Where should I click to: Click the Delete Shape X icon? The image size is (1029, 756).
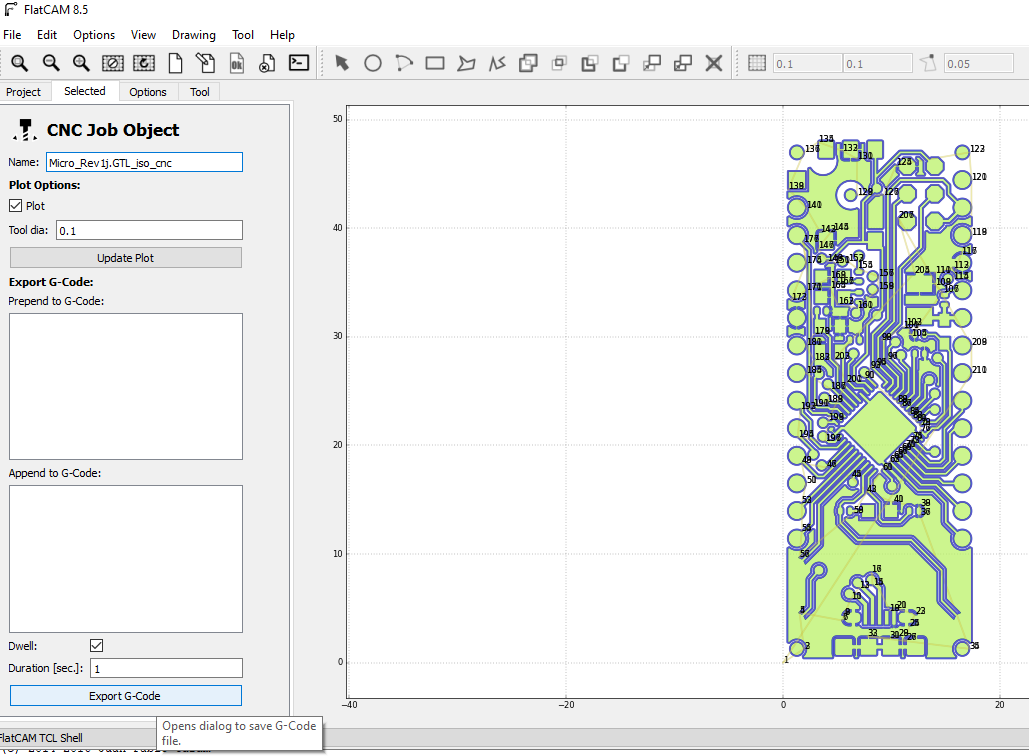[714, 63]
